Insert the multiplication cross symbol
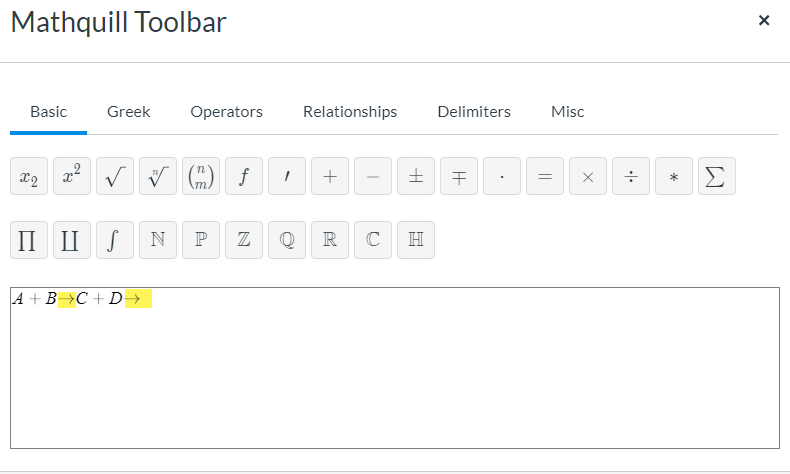 click(x=587, y=177)
